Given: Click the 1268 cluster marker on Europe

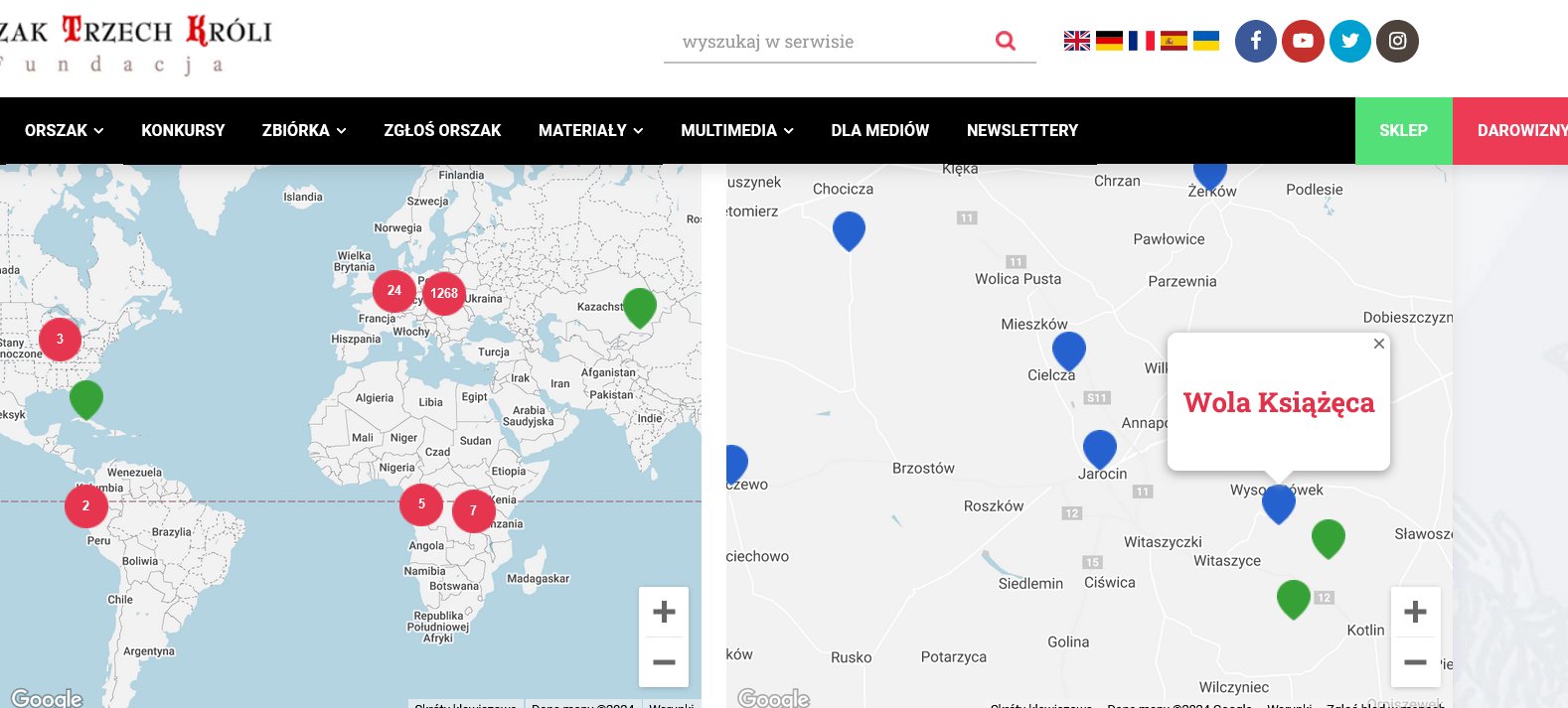Looking at the screenshot, I should coord(444,293).
